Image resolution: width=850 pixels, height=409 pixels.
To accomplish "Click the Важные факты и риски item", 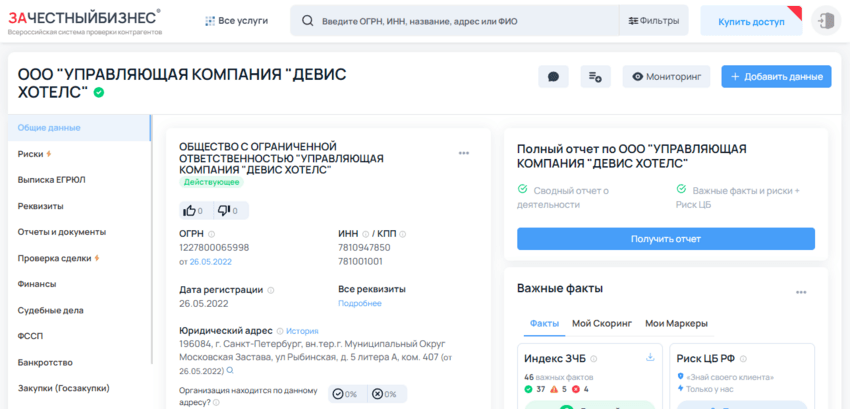I will tap(738, 197).
